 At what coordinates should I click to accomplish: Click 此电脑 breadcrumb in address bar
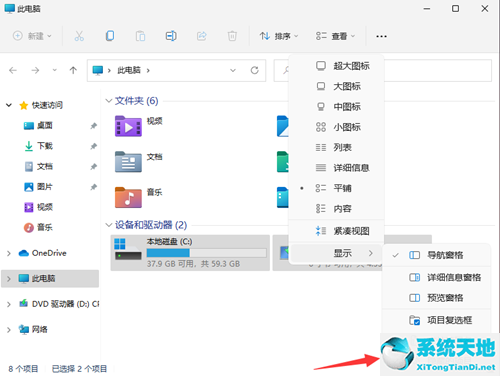click(x=129, y=70)
